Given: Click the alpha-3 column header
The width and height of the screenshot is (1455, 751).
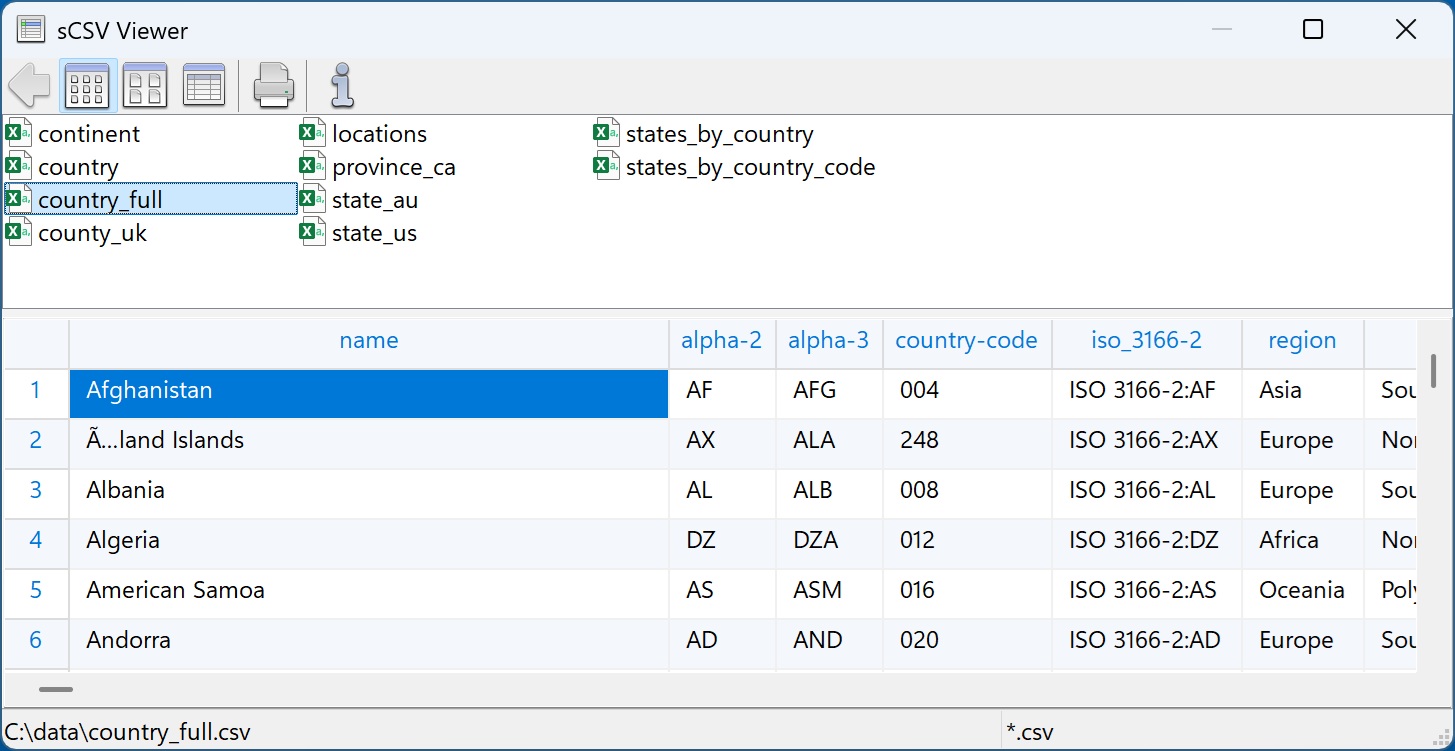Looking at the screenshot, I should coord(828,341).
